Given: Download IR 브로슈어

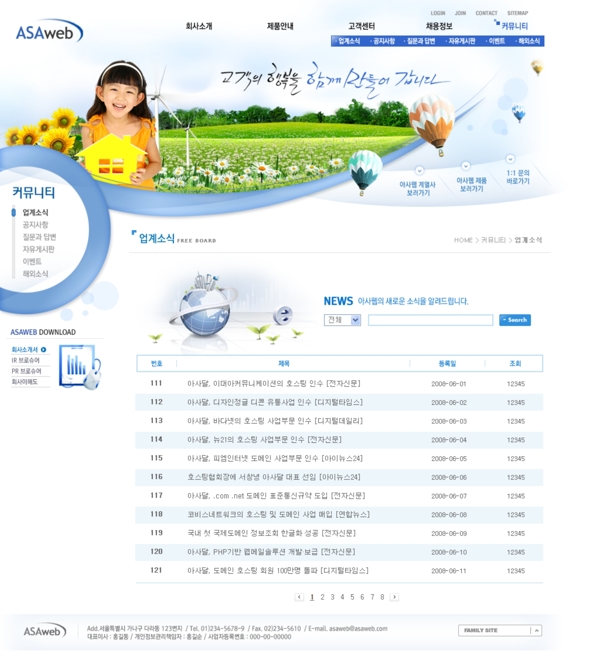Looking at the screenshot, I should pyautogui.click(x=26, y=360).
